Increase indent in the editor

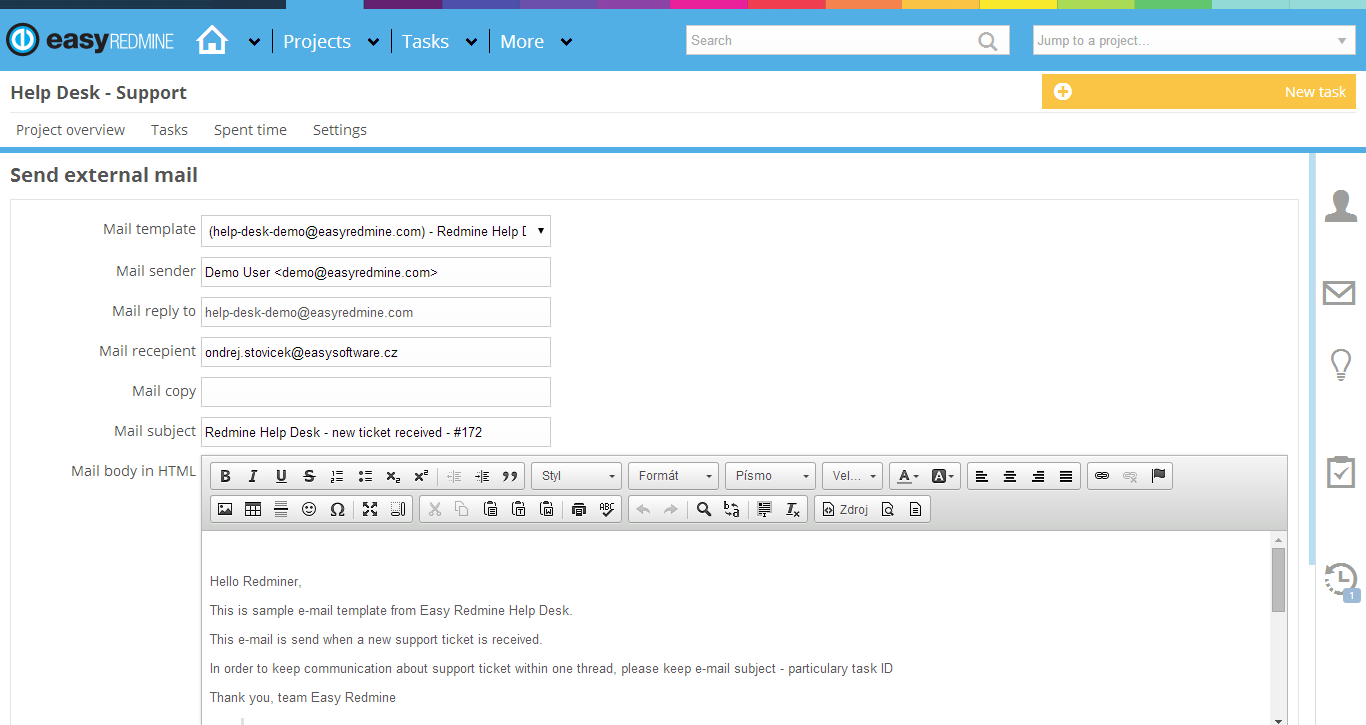pos(482,476)
